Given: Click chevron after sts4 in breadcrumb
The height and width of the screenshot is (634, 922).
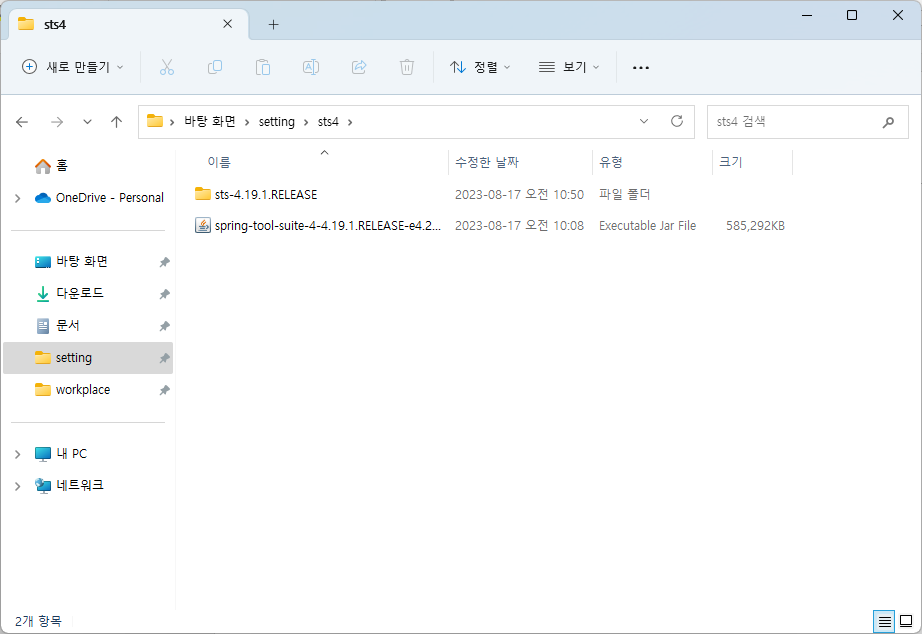Looking at the screenshot, I should (x=350, y=122).
